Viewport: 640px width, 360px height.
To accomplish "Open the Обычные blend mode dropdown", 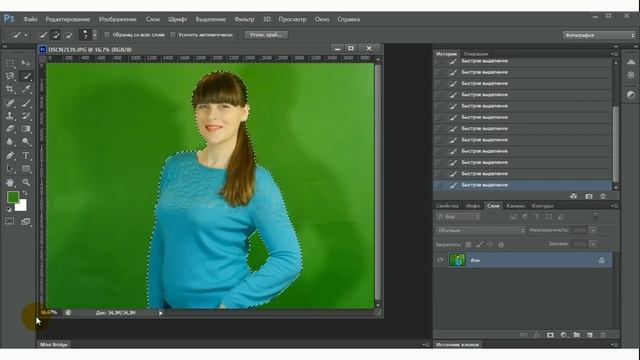I will tap(480, 231).
